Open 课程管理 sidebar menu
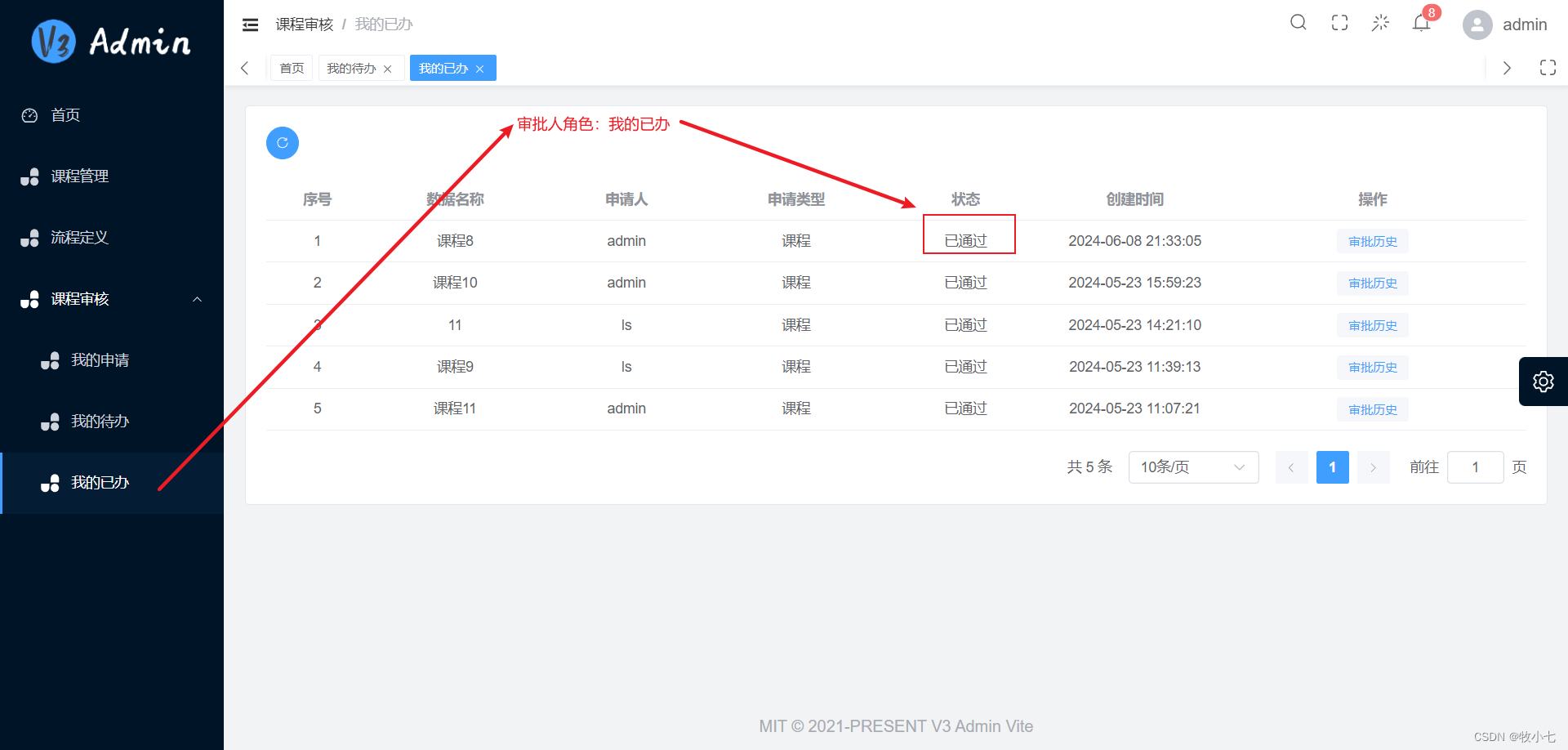1568x750 pixels. pos(112,176)
